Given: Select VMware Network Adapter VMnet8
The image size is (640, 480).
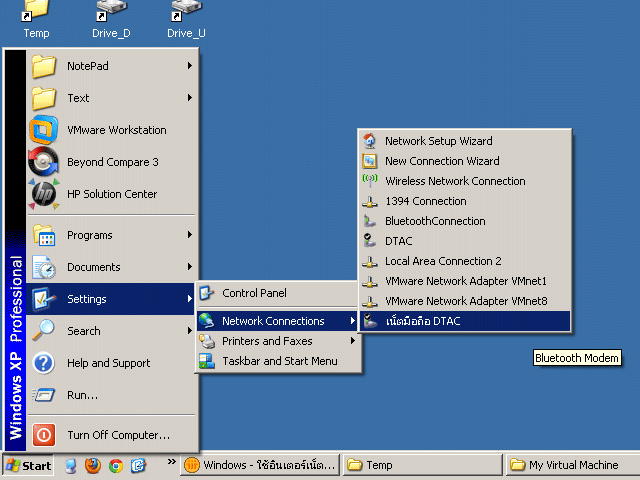Looking at the screenshot, I should 465,301.
